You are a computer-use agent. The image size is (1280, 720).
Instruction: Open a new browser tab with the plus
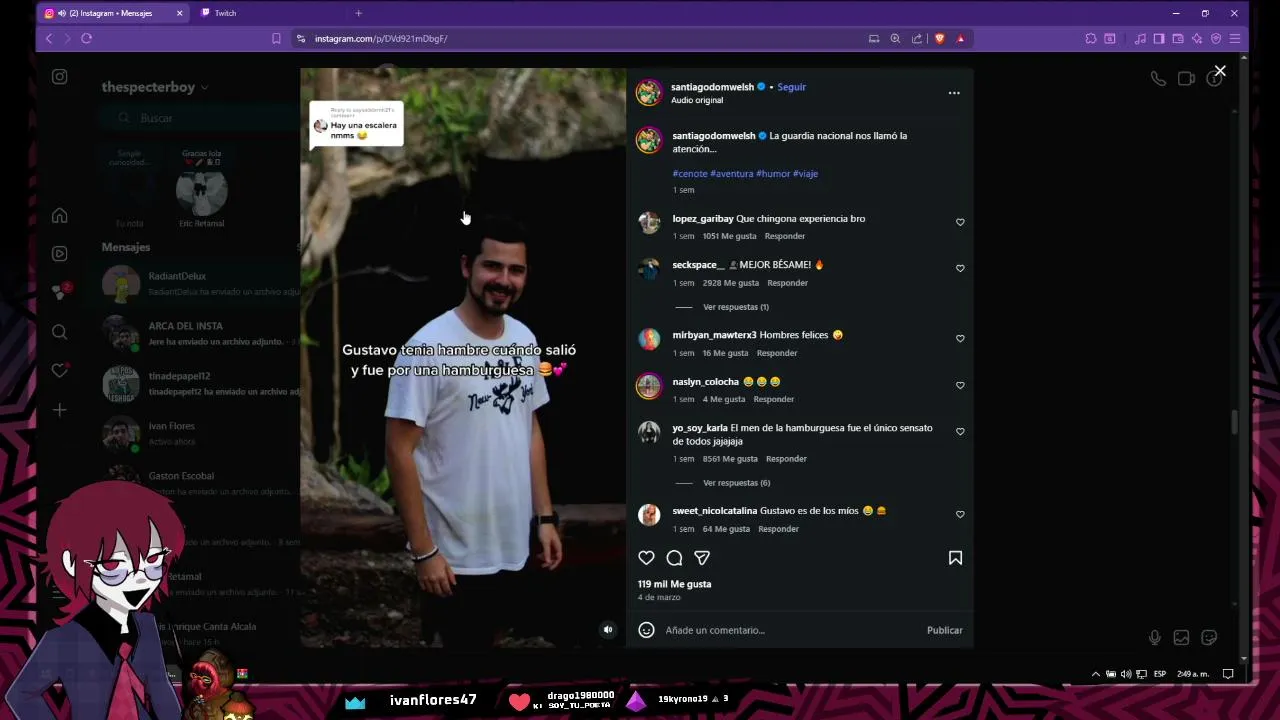click(x=358, y=13)
